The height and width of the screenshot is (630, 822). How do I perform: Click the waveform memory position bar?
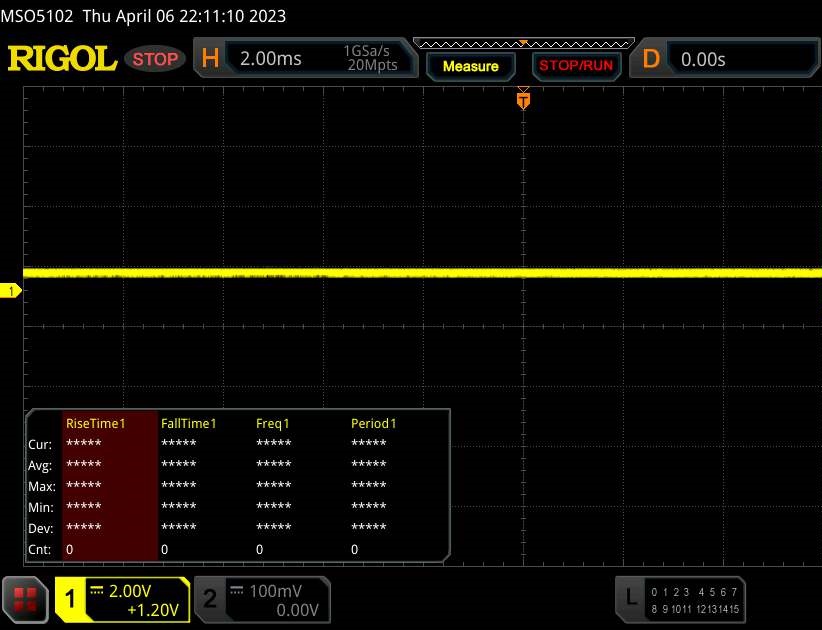click(x=522, y=43)
